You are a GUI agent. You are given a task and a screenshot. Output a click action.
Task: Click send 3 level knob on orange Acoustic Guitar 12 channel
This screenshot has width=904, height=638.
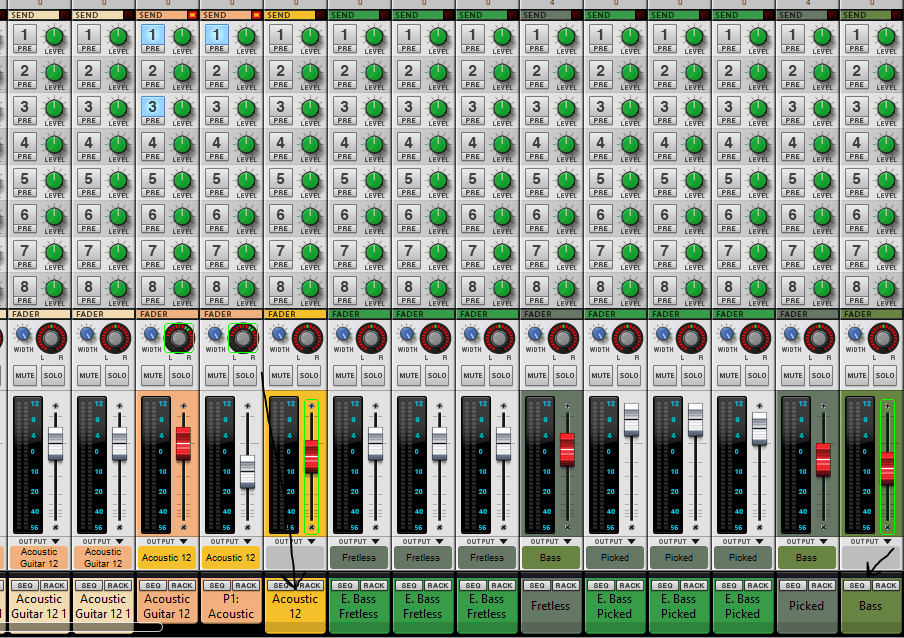[183, 108]
